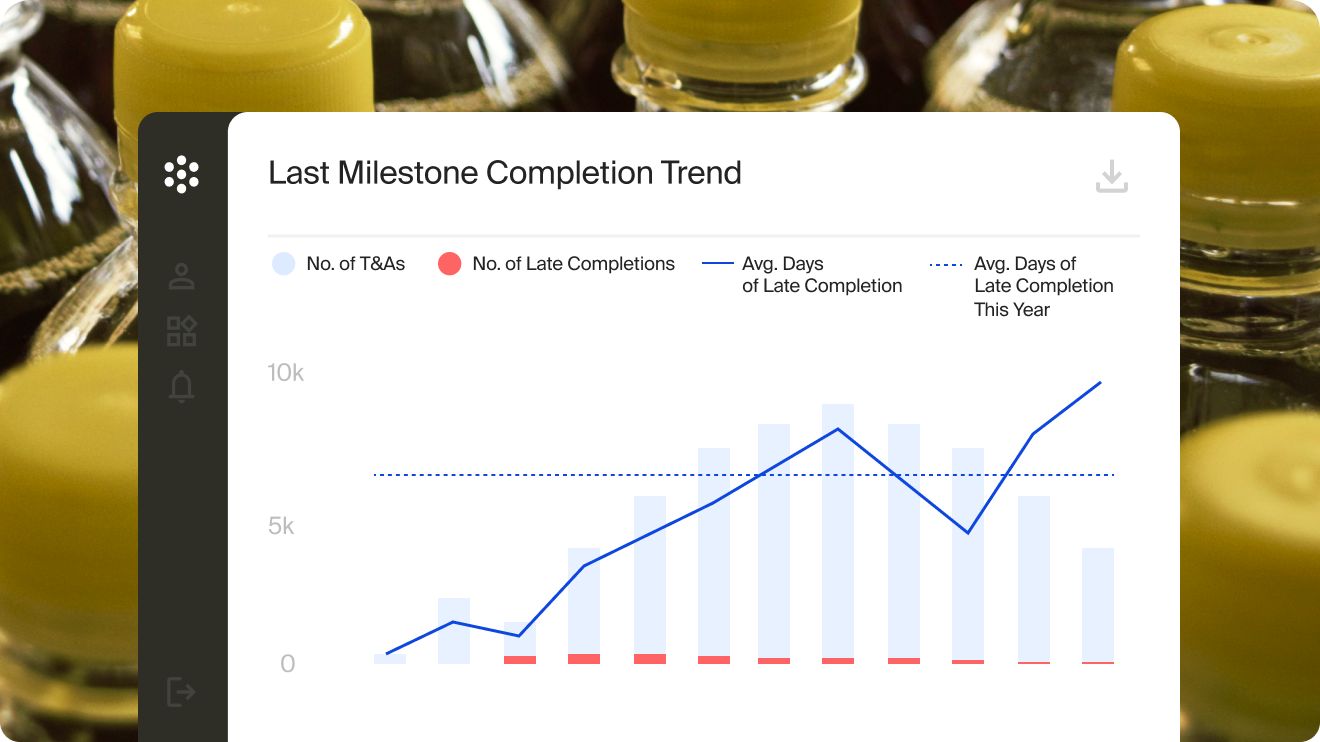The height and width of the screenshot is (742, 1320).
Task: Click the tallest light blue T&A bar
Action: [838, 530]
